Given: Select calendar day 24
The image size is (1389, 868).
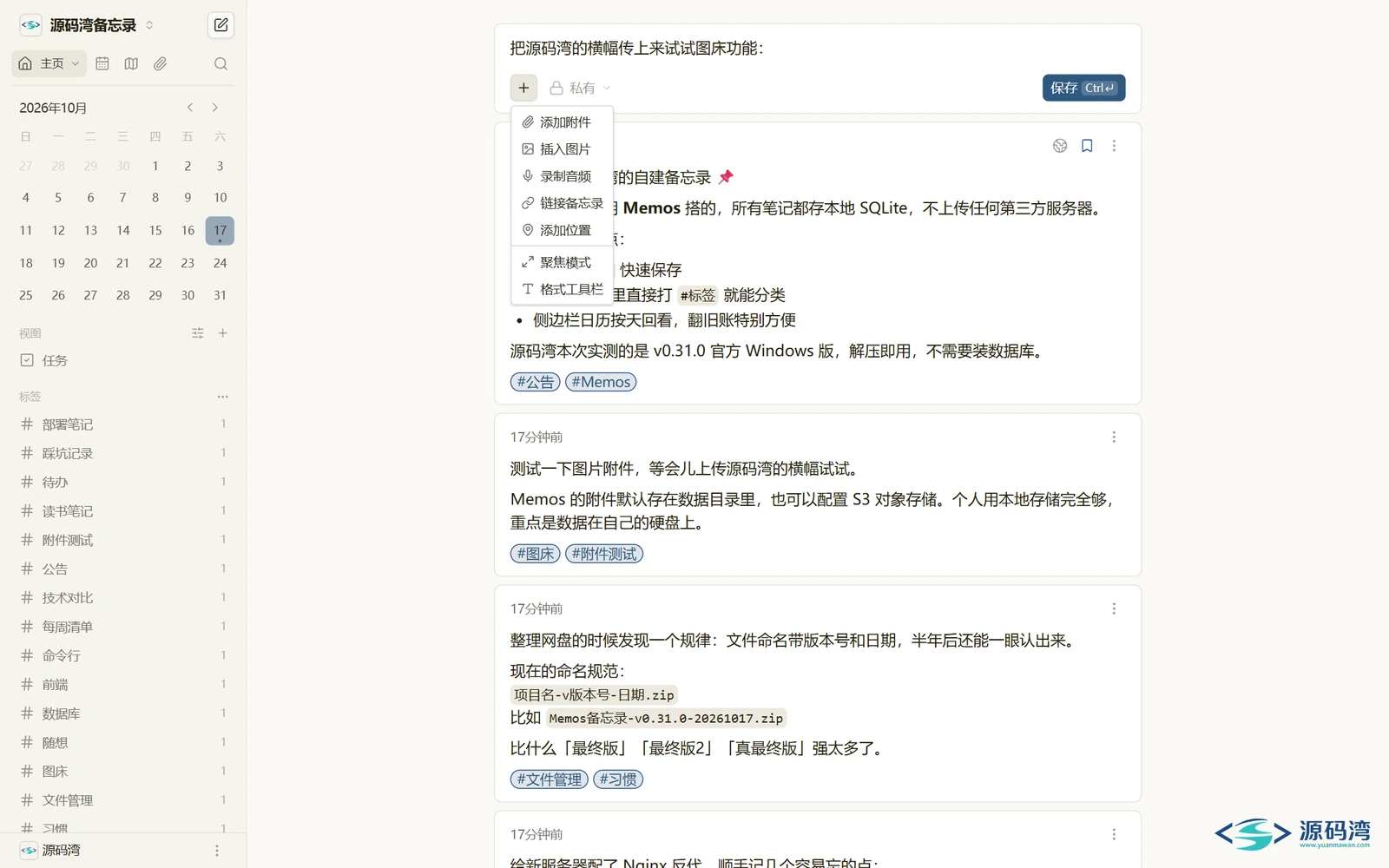Looking at the screenshot, I should [x=220, y=263].
